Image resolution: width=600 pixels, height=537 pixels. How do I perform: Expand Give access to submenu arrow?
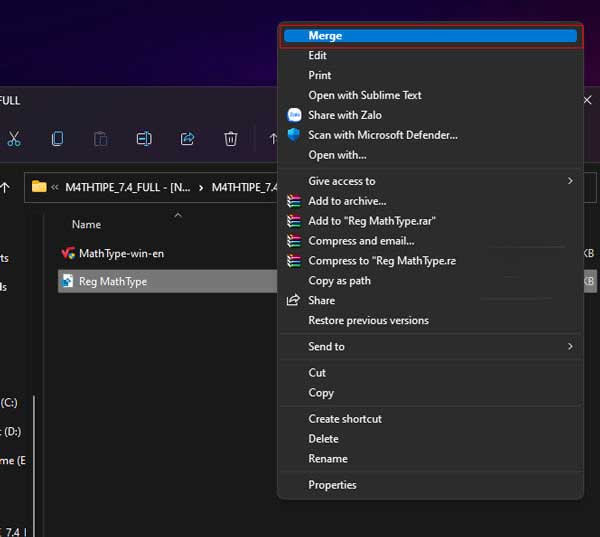click(x=570, y=181)
